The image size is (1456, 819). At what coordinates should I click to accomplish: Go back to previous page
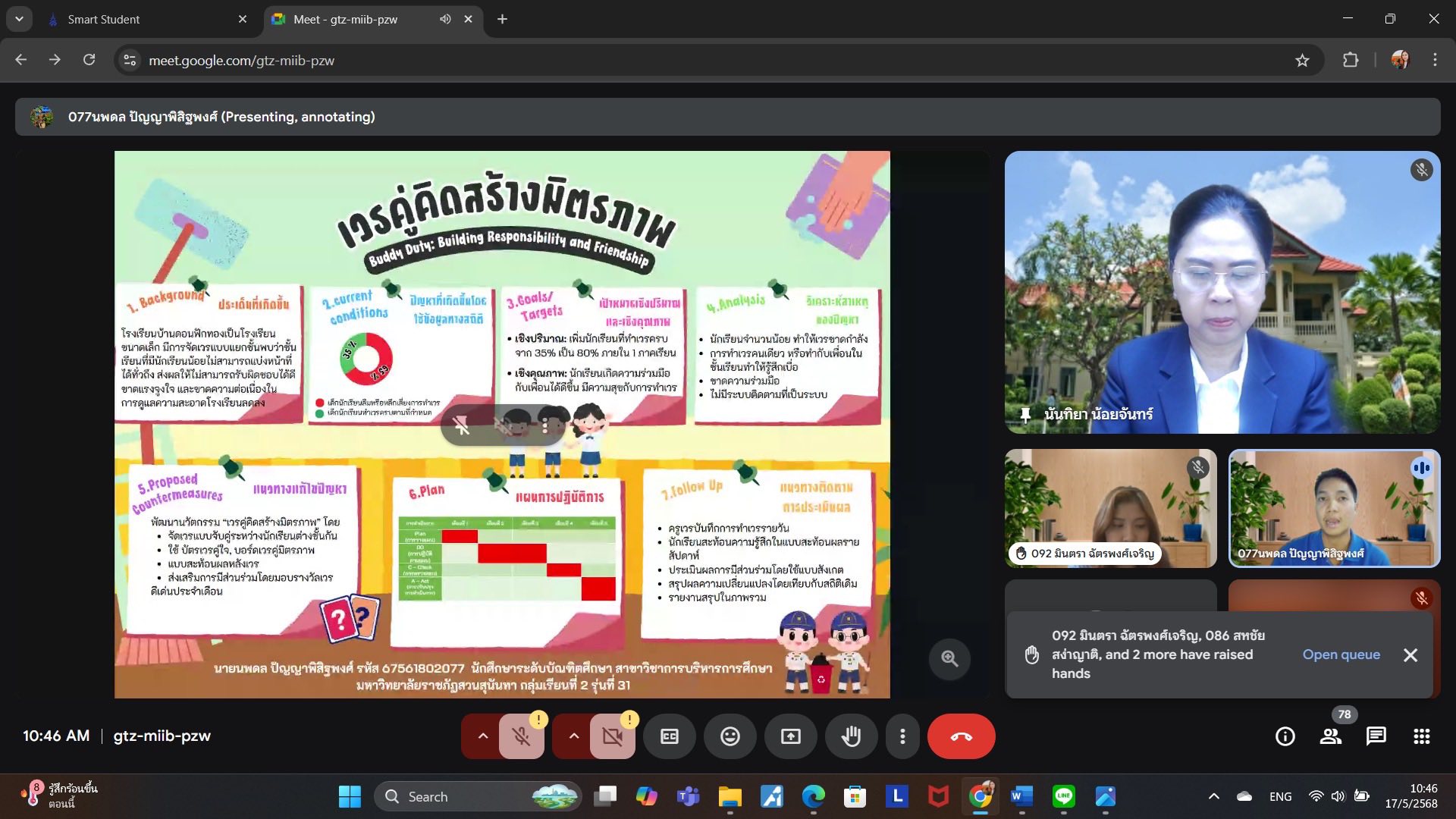(21, 60)
